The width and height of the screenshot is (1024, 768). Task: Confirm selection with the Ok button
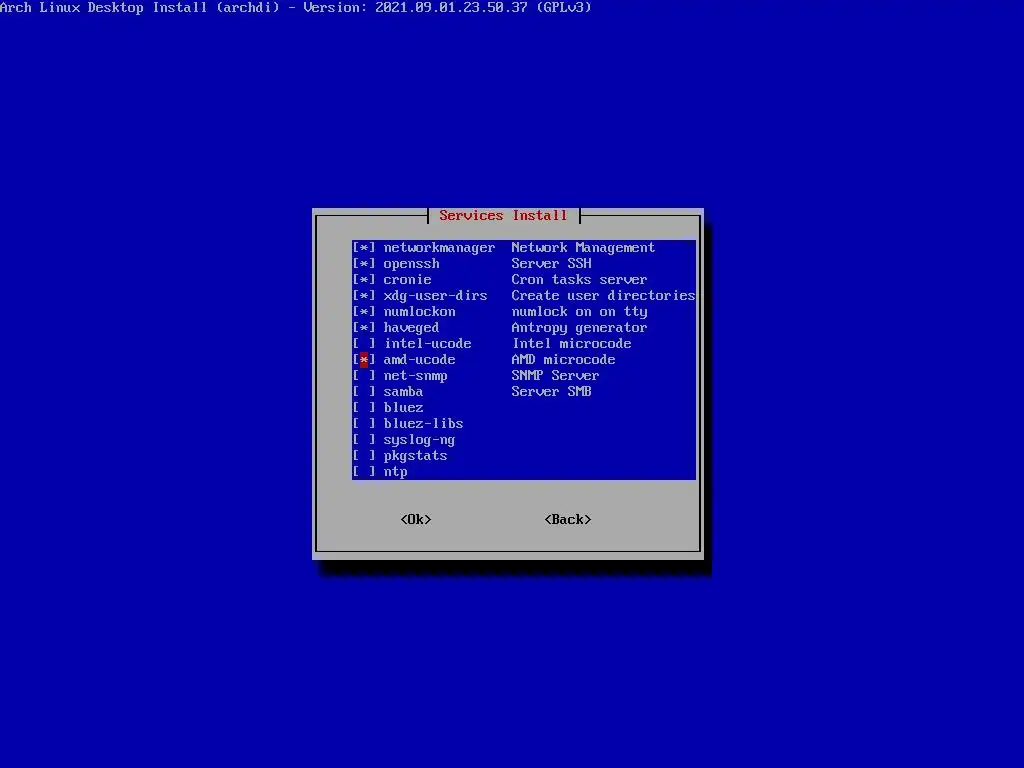[416, 519]
